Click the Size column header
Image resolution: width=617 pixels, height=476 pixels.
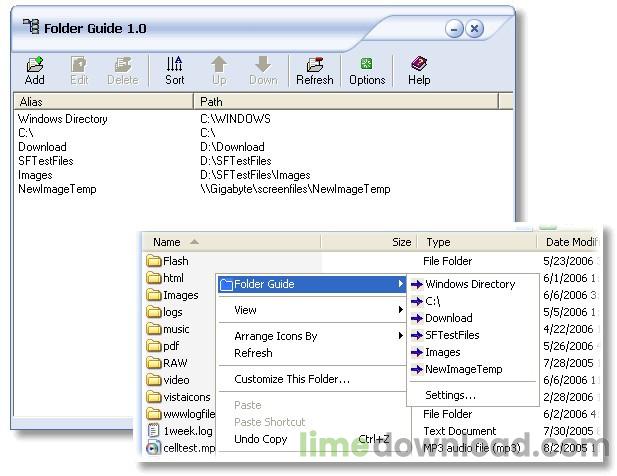pos(369,242)
